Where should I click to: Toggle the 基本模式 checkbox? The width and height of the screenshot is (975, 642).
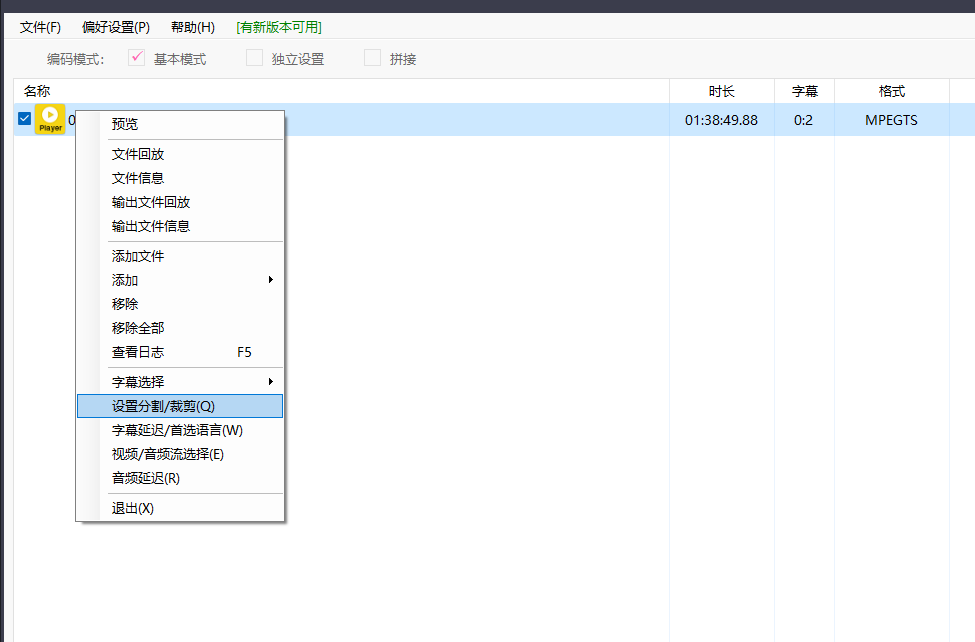(x=136, y=58)
